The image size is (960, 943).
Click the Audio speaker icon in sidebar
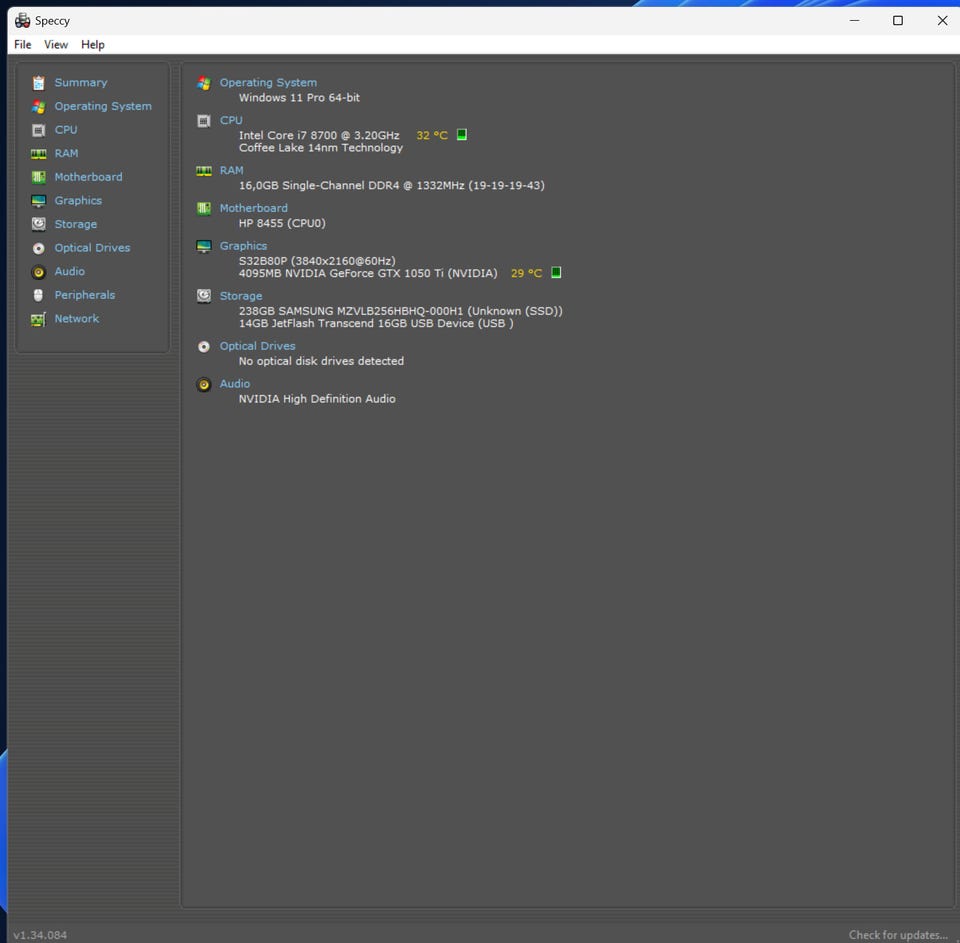coord(39,272)
